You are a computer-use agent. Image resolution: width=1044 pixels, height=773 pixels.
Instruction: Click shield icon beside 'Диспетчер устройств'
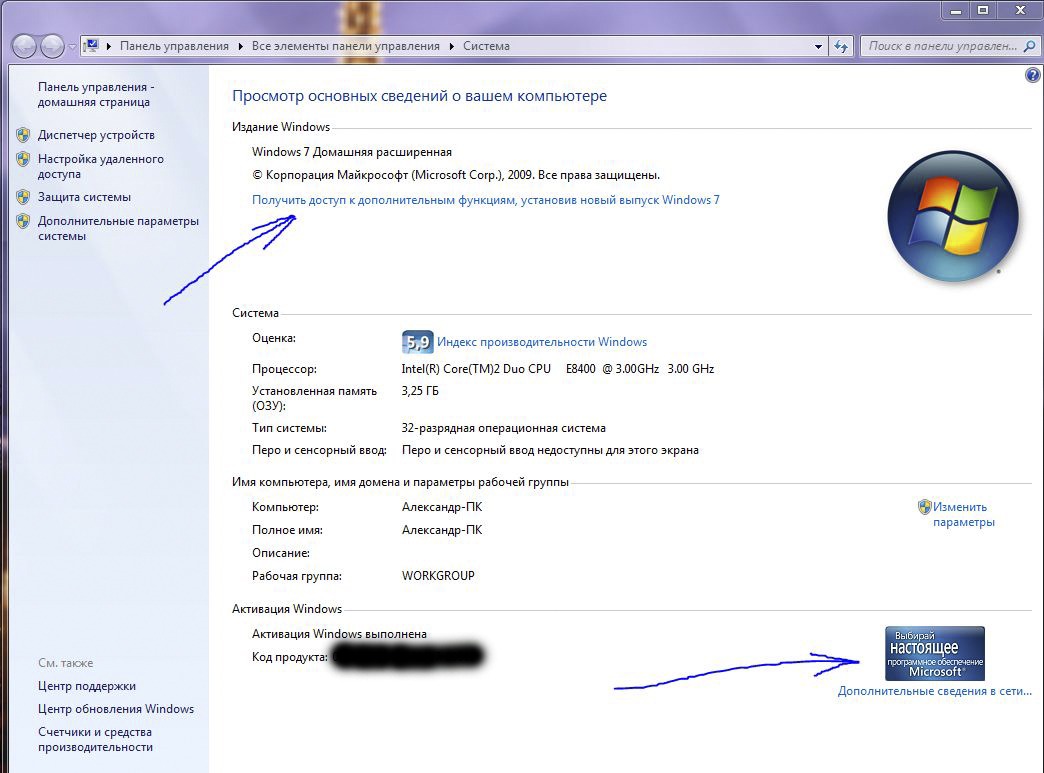tap(23, 135)
